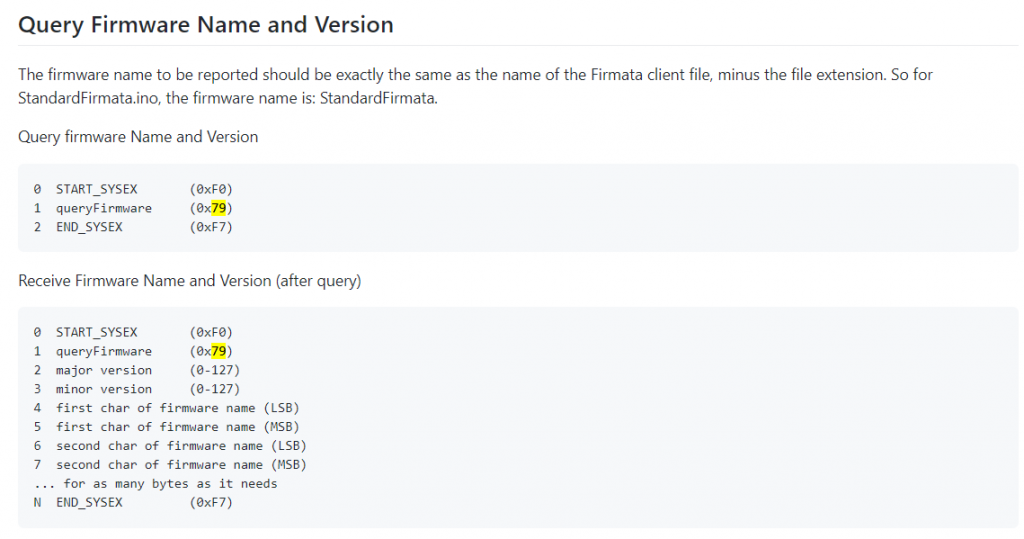
Task: Click the "Query firmware Name and Version" subheading text
Action: (x=138, y=136)
